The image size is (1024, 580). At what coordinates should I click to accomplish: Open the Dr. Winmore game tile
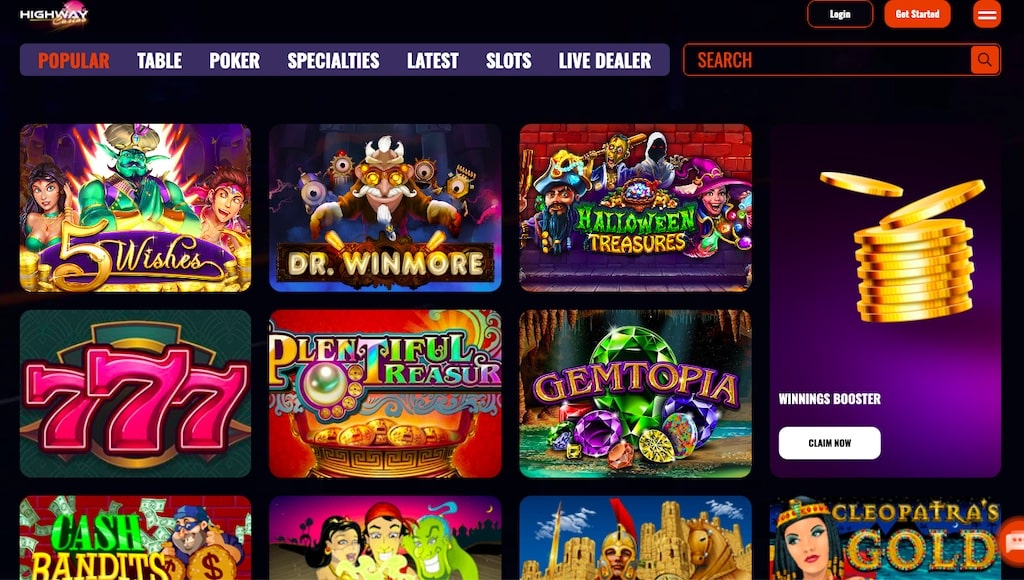pyautogui.click(x=385, y=208)
